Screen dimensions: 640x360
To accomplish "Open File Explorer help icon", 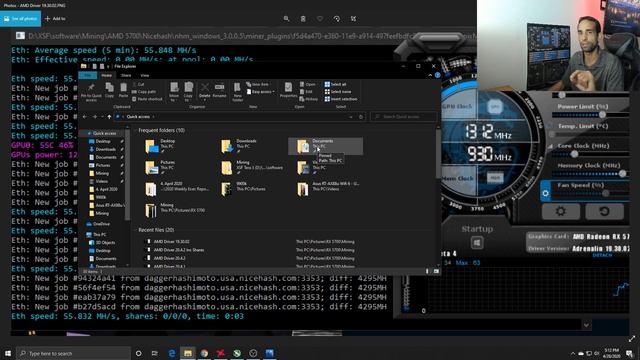I will [x=438, y=75].
